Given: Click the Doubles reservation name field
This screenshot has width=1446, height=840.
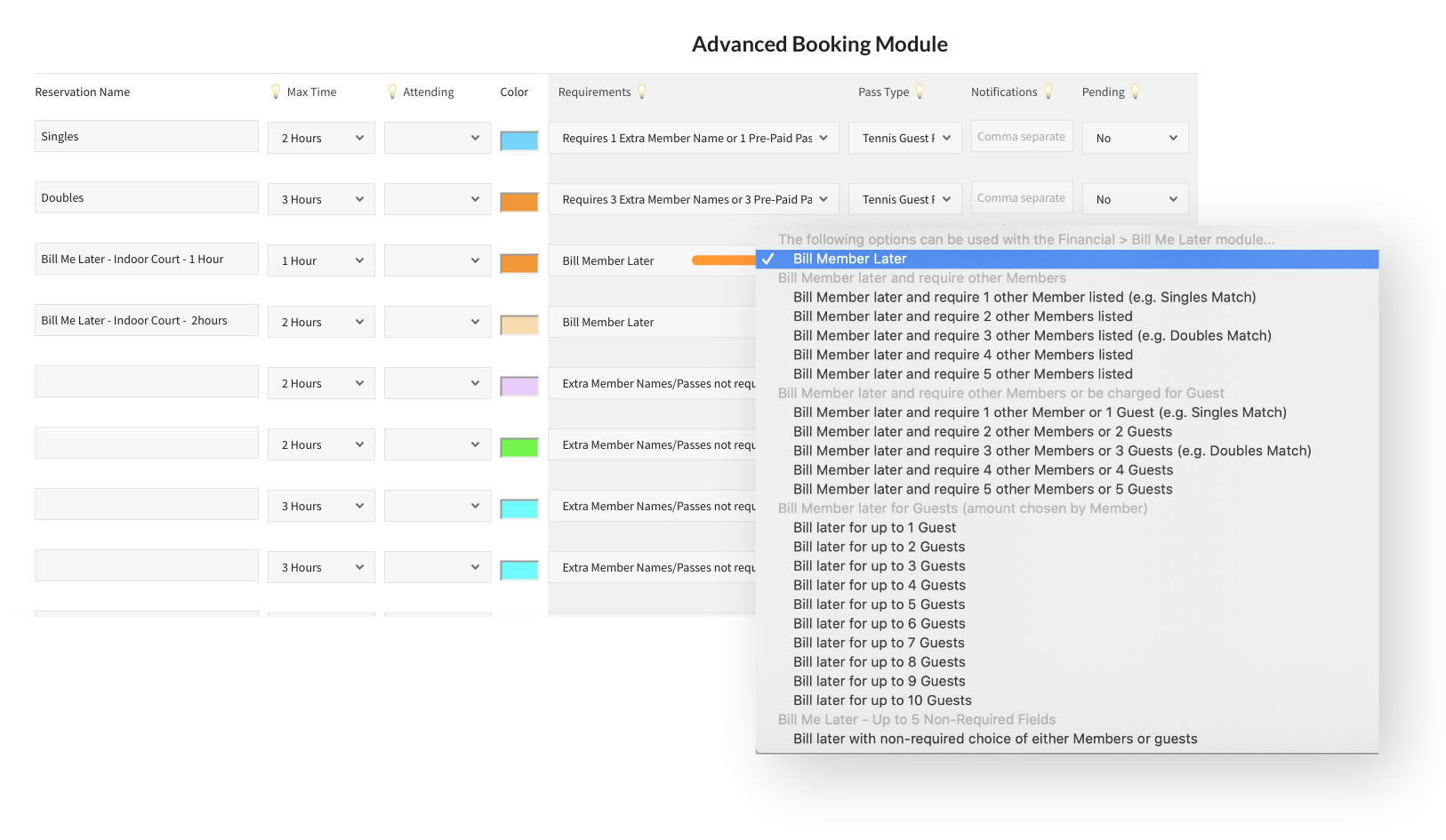Looking at the screenshot, I should click(x=147, y=197).
